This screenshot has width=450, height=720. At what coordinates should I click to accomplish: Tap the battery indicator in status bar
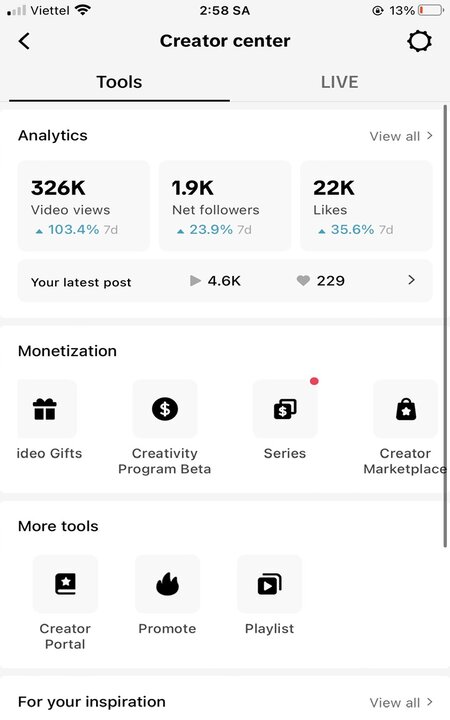(x=430, y=10)
